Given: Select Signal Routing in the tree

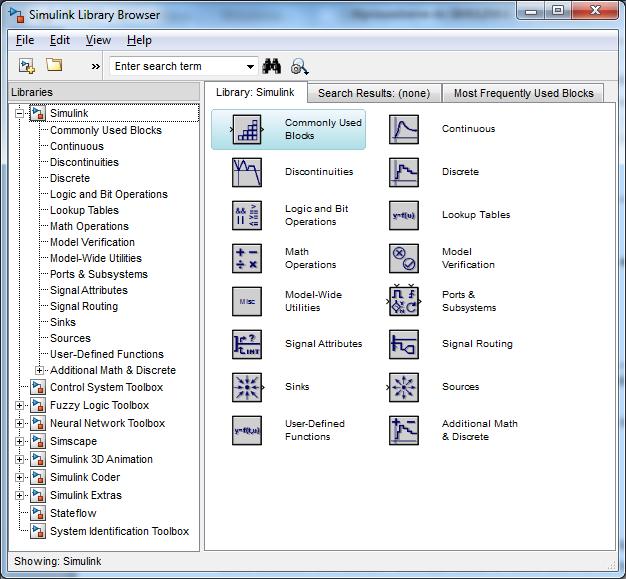Looking at the screenshot, I should 84,306.
